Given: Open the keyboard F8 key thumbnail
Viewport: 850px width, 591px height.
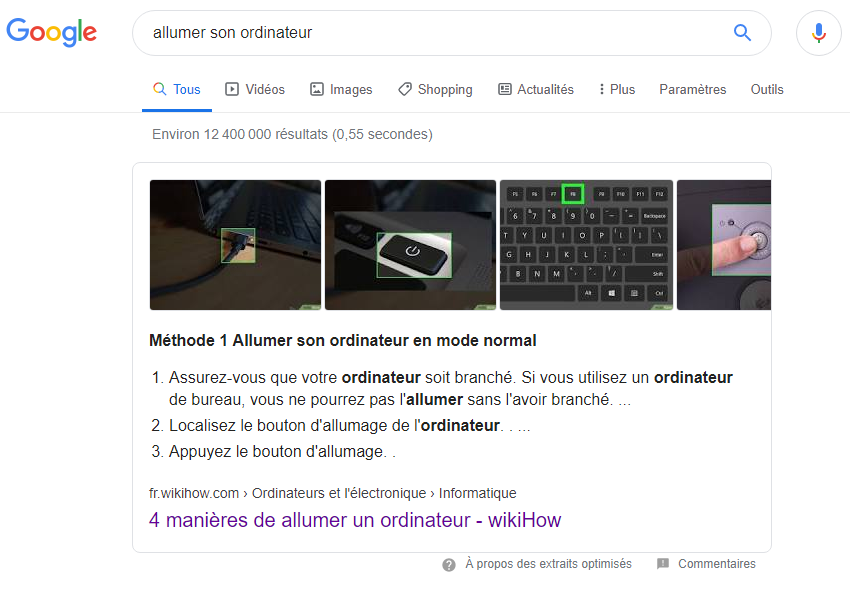Looking at the screenshot, I should click(586, 245).
